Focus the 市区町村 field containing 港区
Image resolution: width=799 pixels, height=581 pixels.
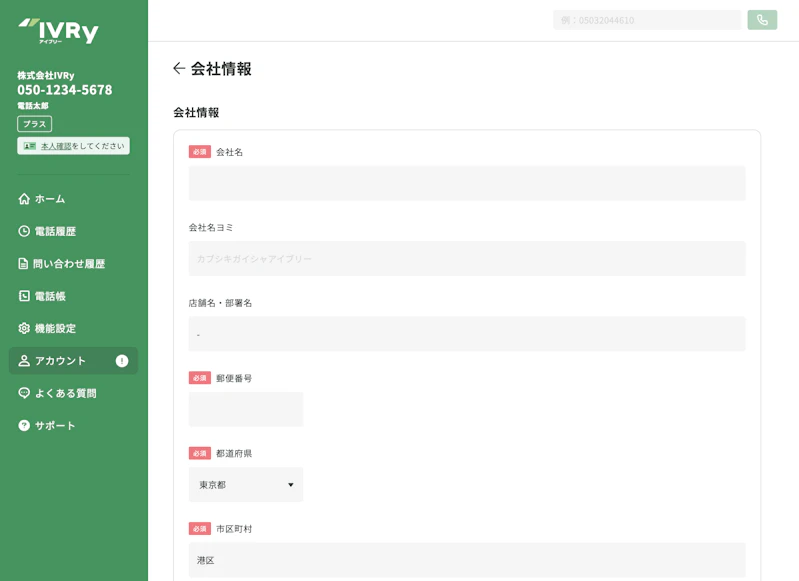click(x=467, y=560)
